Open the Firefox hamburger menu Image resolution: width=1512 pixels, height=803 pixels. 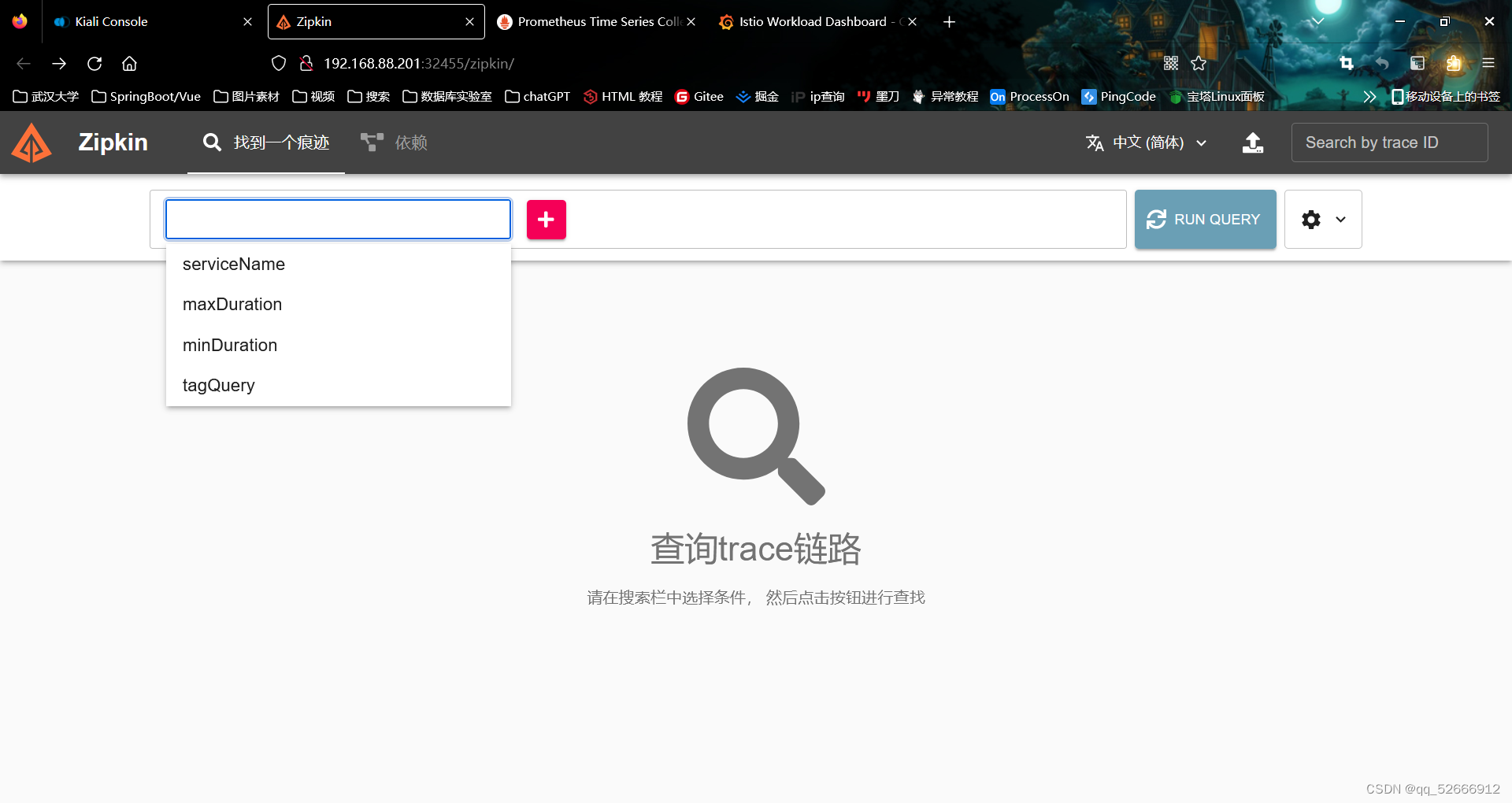point(1488,64)
